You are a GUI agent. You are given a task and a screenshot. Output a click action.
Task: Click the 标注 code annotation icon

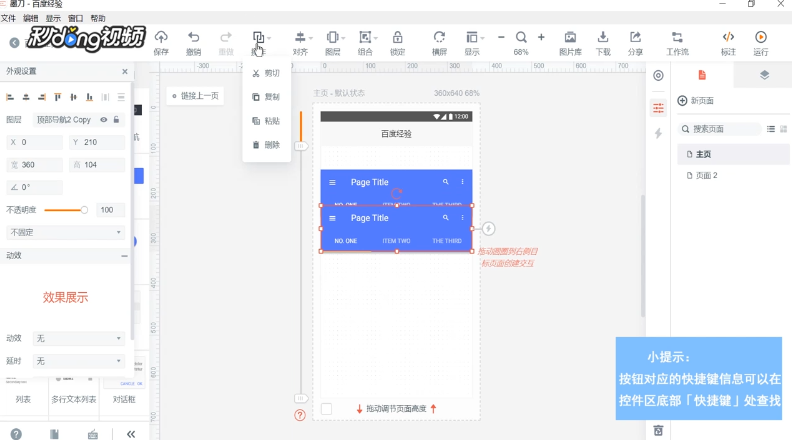tap(728, 37)
